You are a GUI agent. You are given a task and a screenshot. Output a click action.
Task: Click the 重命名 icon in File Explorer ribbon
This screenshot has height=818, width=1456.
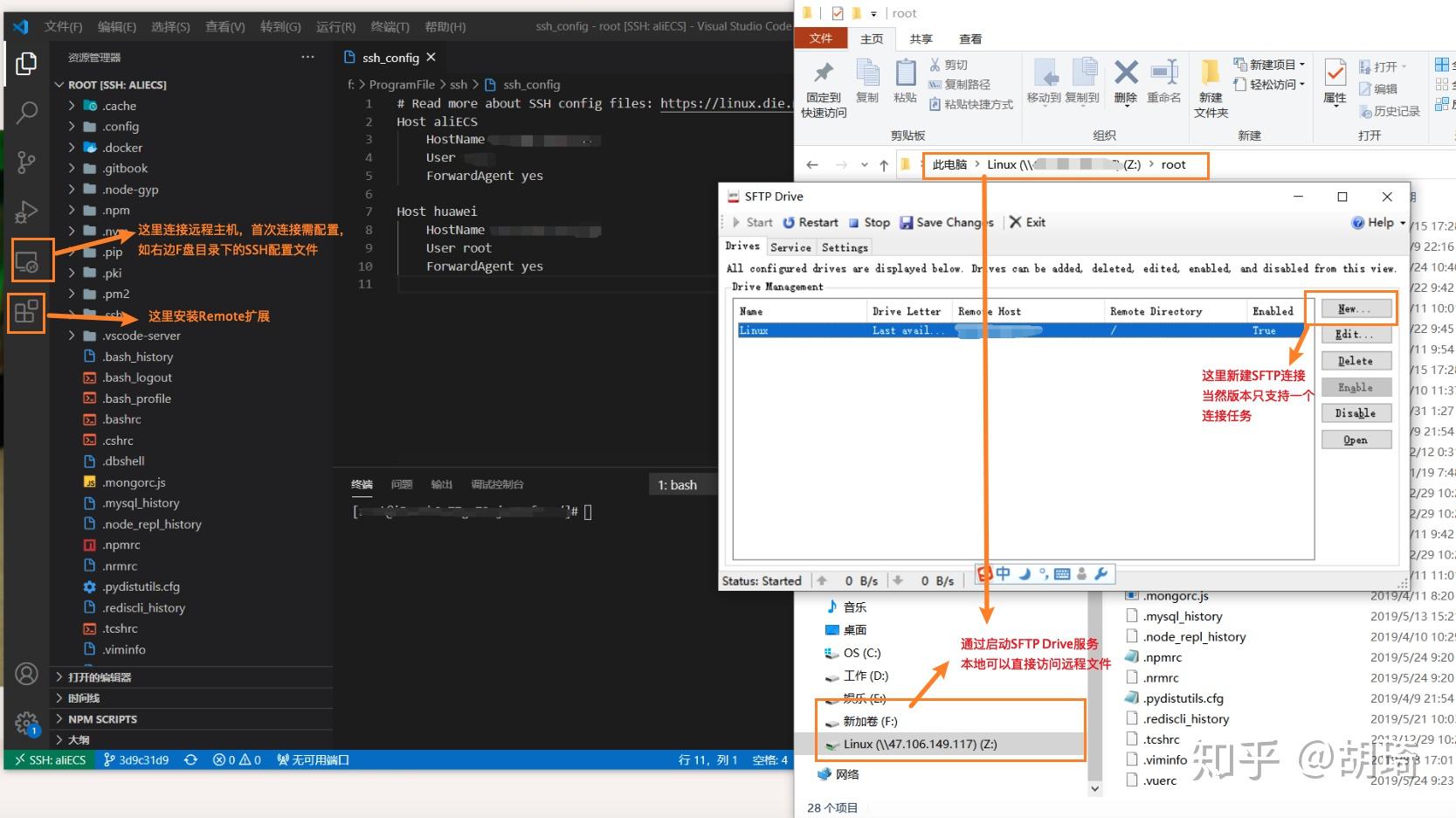(1163, 81)
